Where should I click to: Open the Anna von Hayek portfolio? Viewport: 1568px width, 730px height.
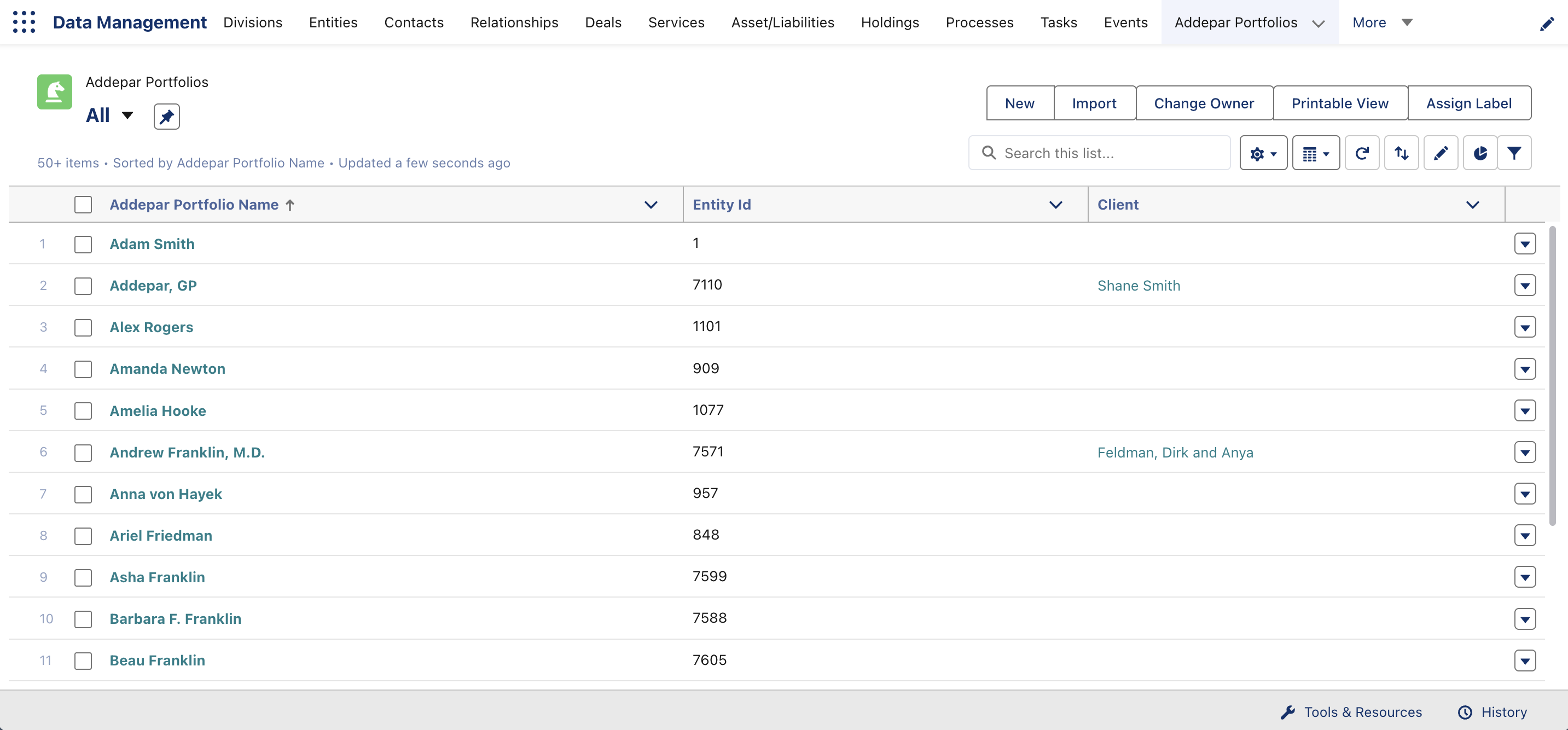point(166,494)
